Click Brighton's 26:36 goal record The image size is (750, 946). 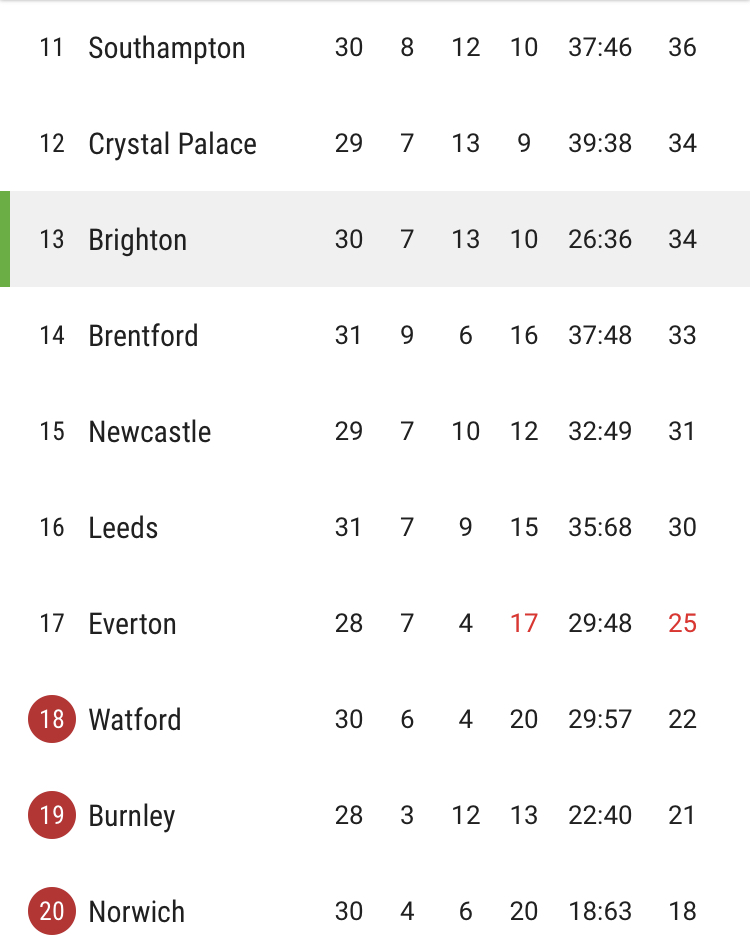click(600, 239)
